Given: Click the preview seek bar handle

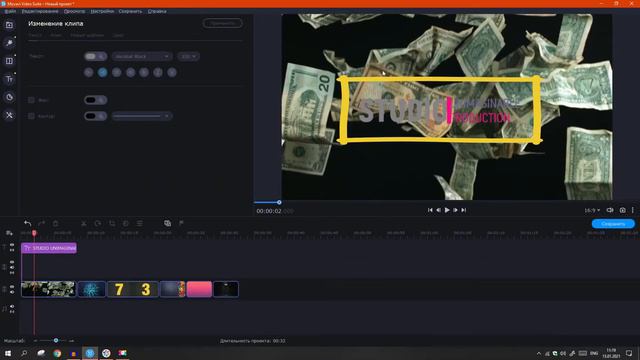Looking at the screenshot, I should pyautogui.click(x=279, y=202).
